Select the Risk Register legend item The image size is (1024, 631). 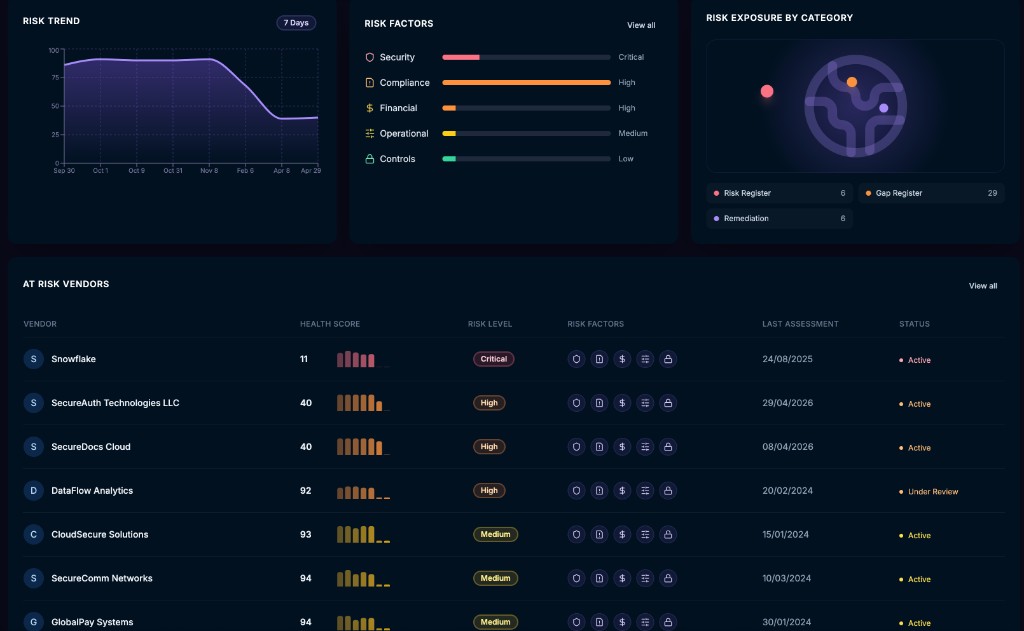click(x=779, y=193)
